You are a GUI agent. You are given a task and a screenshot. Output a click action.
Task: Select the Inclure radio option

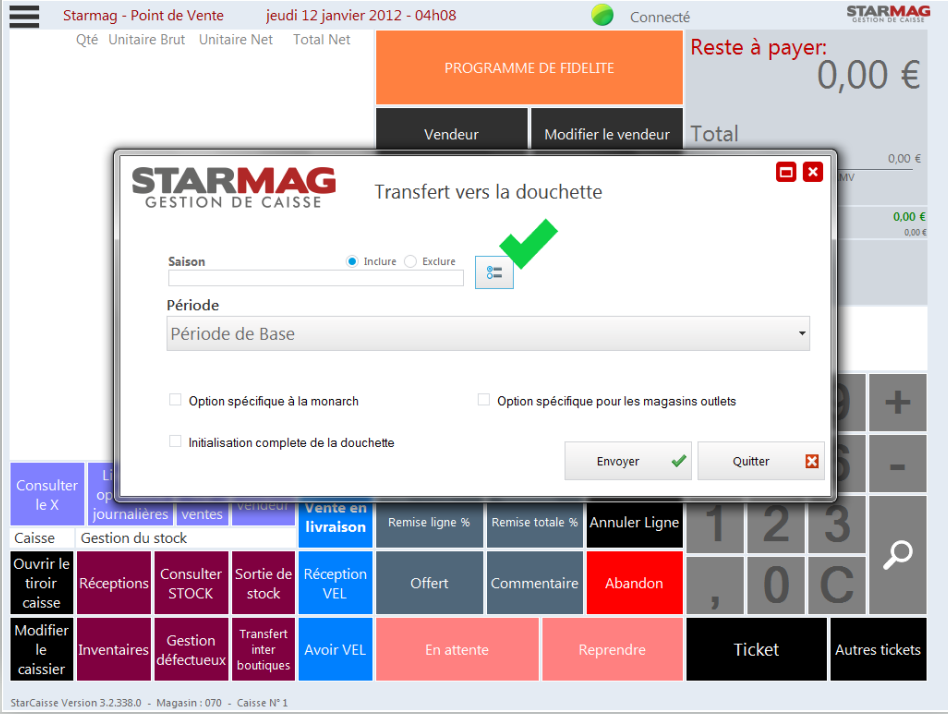[352, 261]
